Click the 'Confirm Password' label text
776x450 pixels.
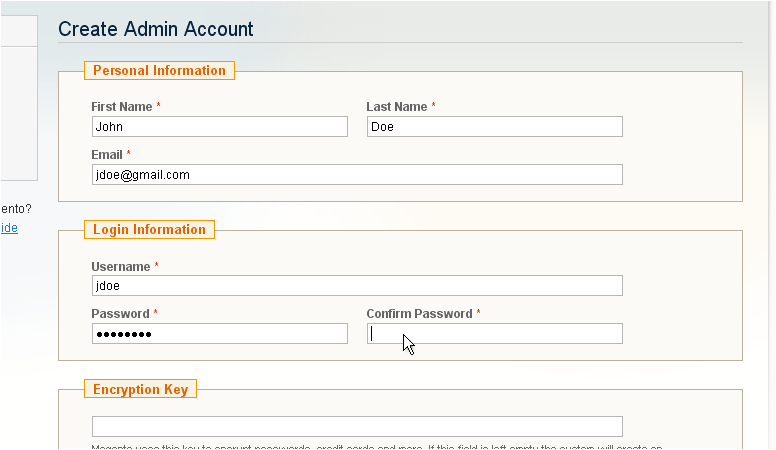tap(418, 314)
